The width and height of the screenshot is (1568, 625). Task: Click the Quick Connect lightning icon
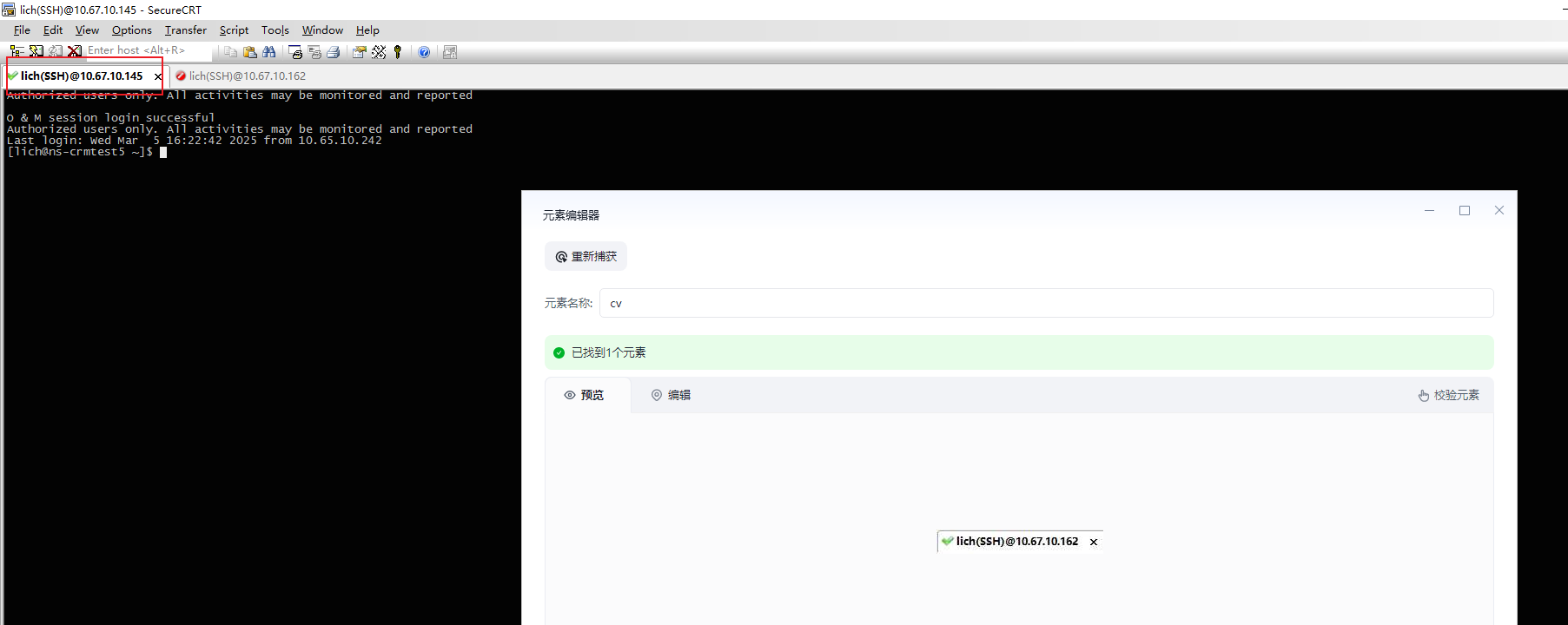36,52
